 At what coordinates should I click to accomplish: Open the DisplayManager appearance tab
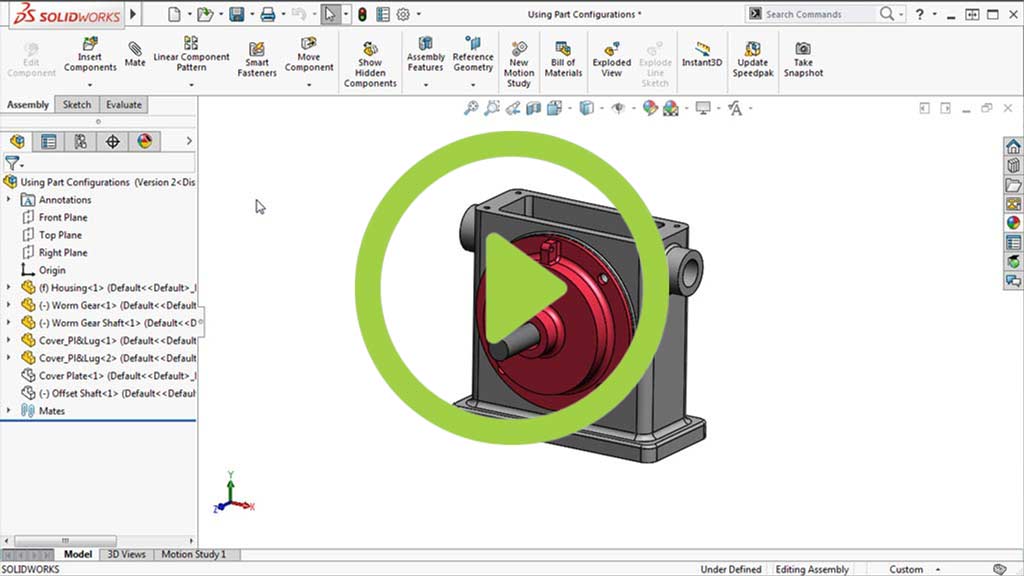tap(144, 142)
